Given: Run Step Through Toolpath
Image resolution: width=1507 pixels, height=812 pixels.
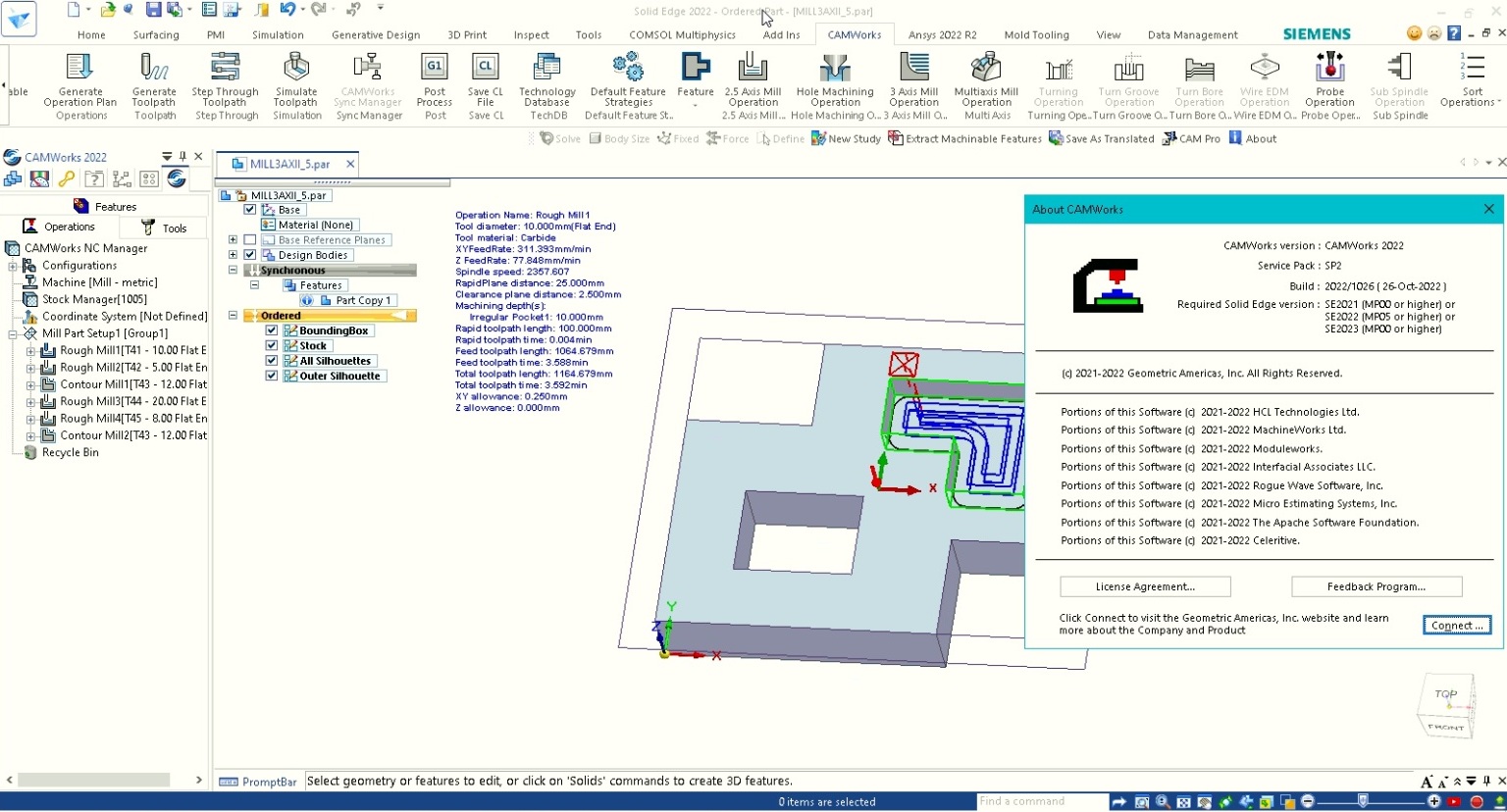Looking at the screenshot, I should coord(225,69).
